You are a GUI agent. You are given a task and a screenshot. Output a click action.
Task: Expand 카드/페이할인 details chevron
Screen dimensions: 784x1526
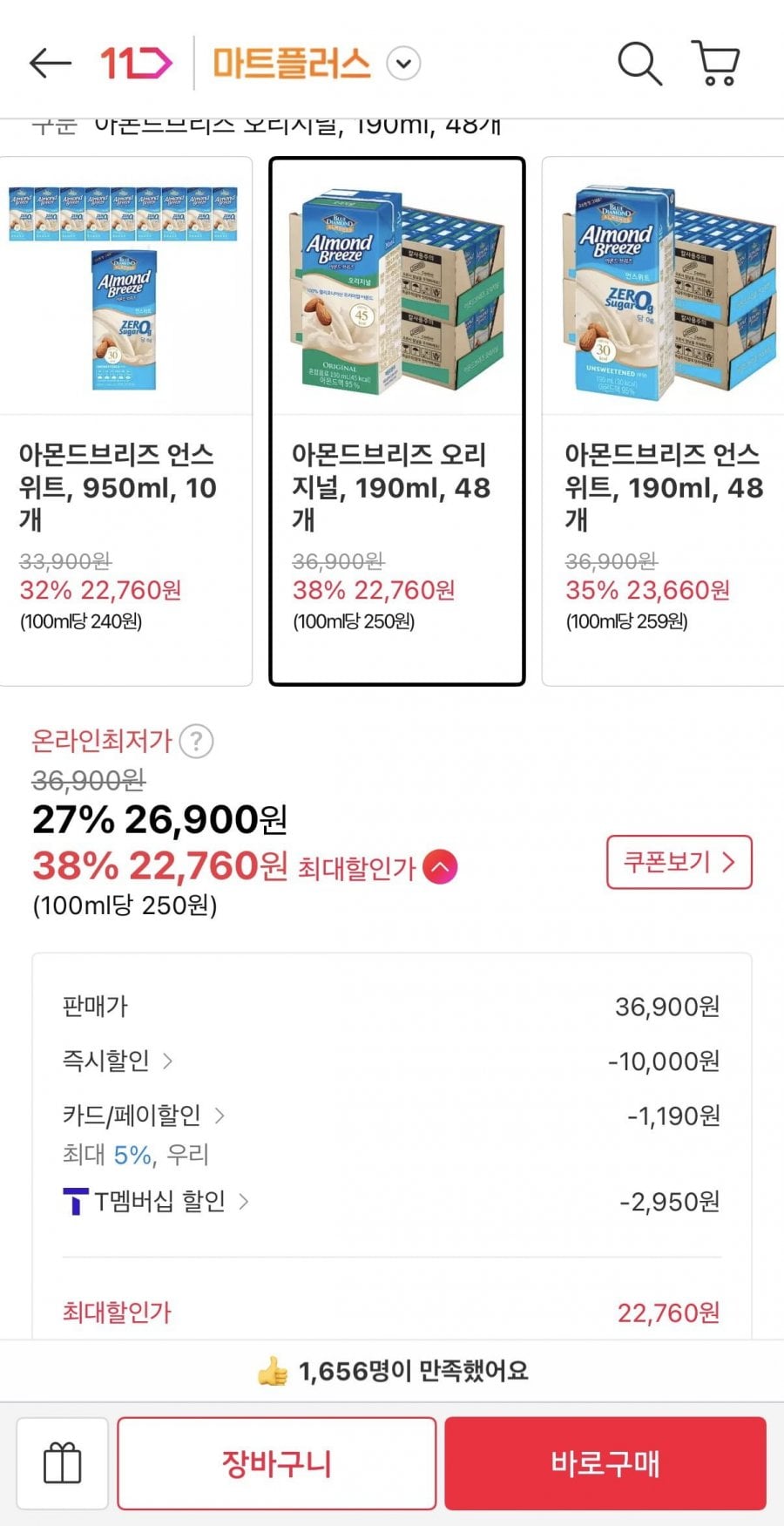click(x=220, y=1115)
